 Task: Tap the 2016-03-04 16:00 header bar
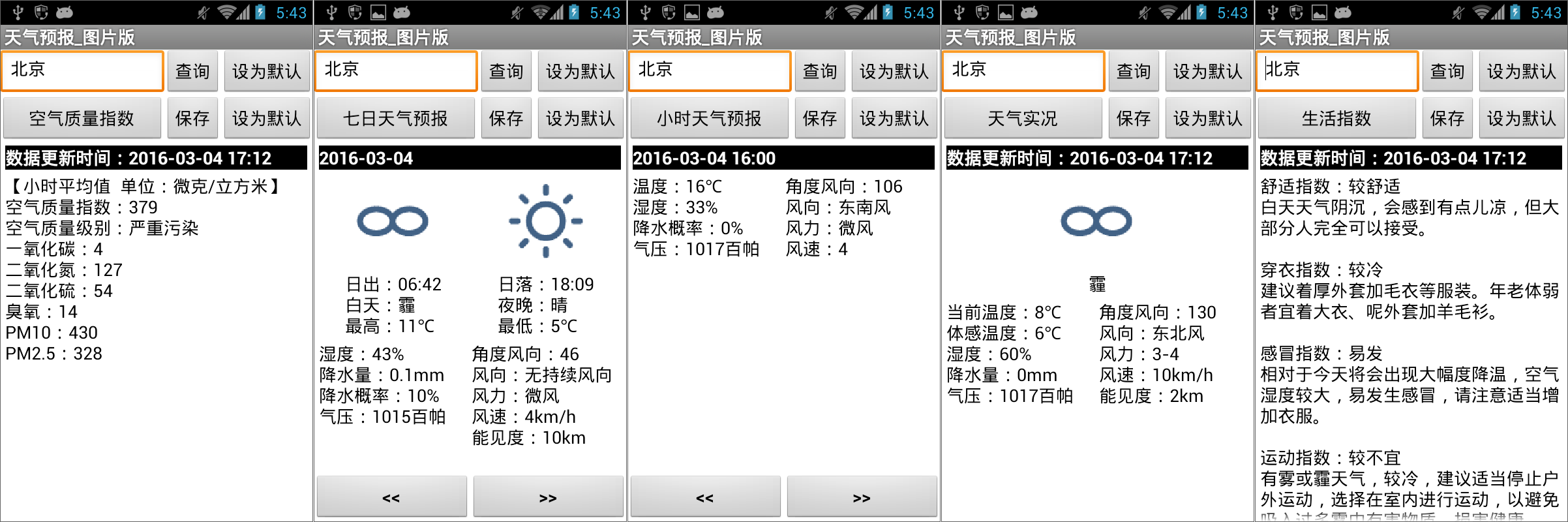click(x=783, y=158)
